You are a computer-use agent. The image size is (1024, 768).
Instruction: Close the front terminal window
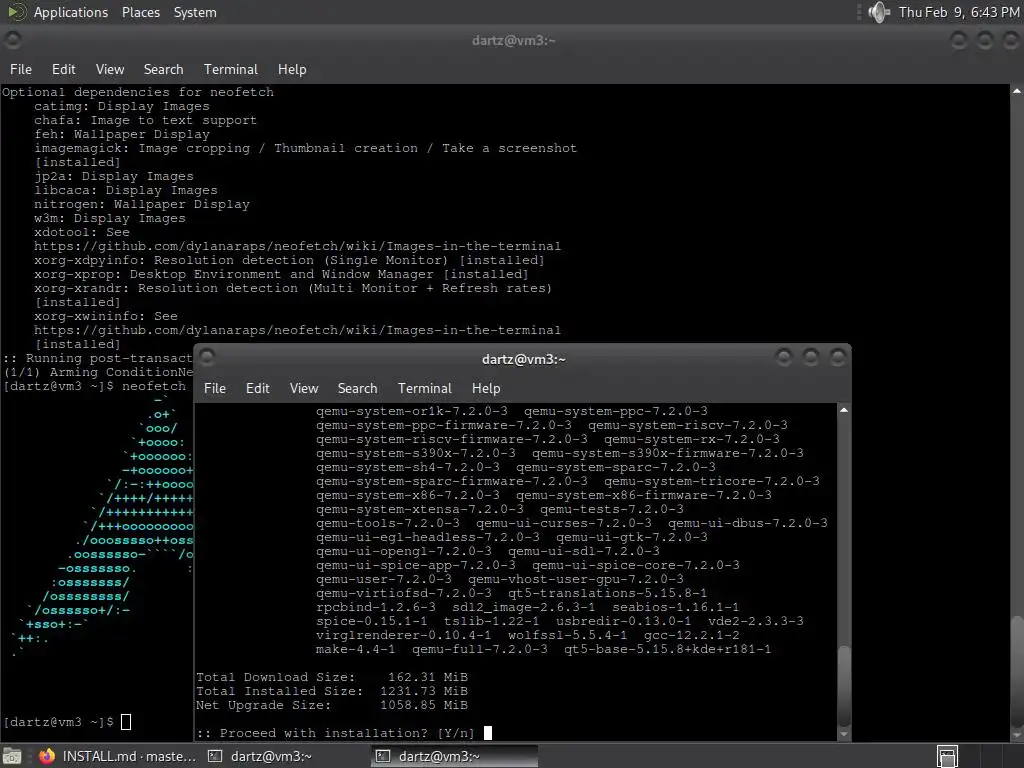point(837,357)
